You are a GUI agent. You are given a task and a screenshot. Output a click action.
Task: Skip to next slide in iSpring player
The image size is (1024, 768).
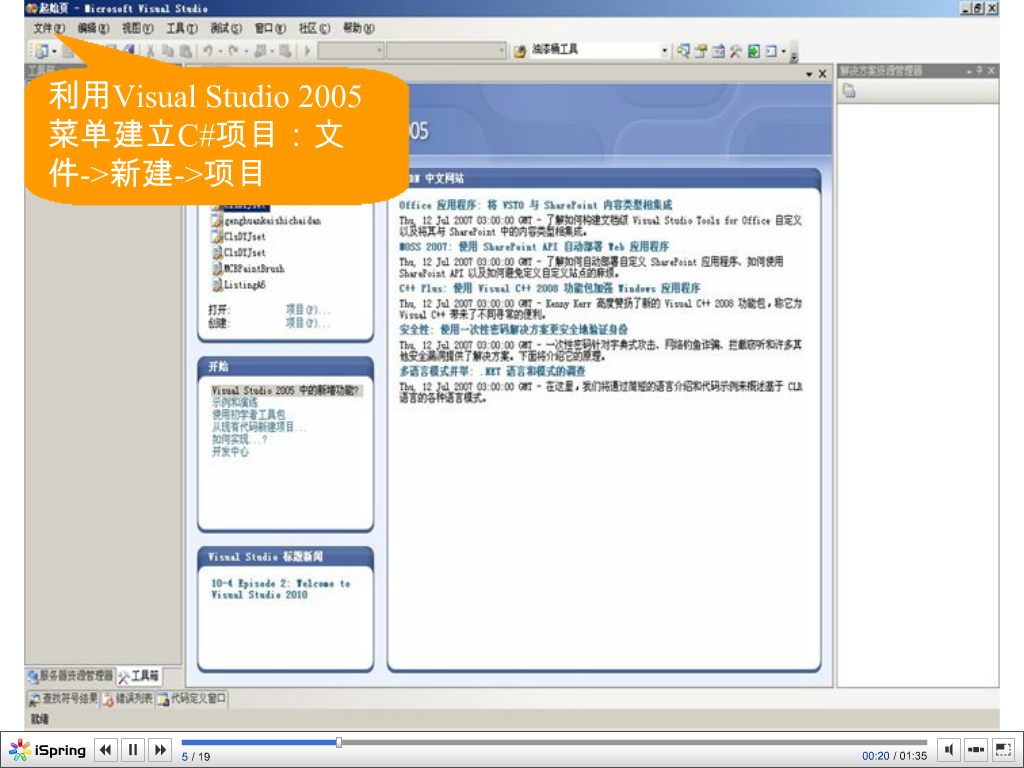(x=161, y=750)
